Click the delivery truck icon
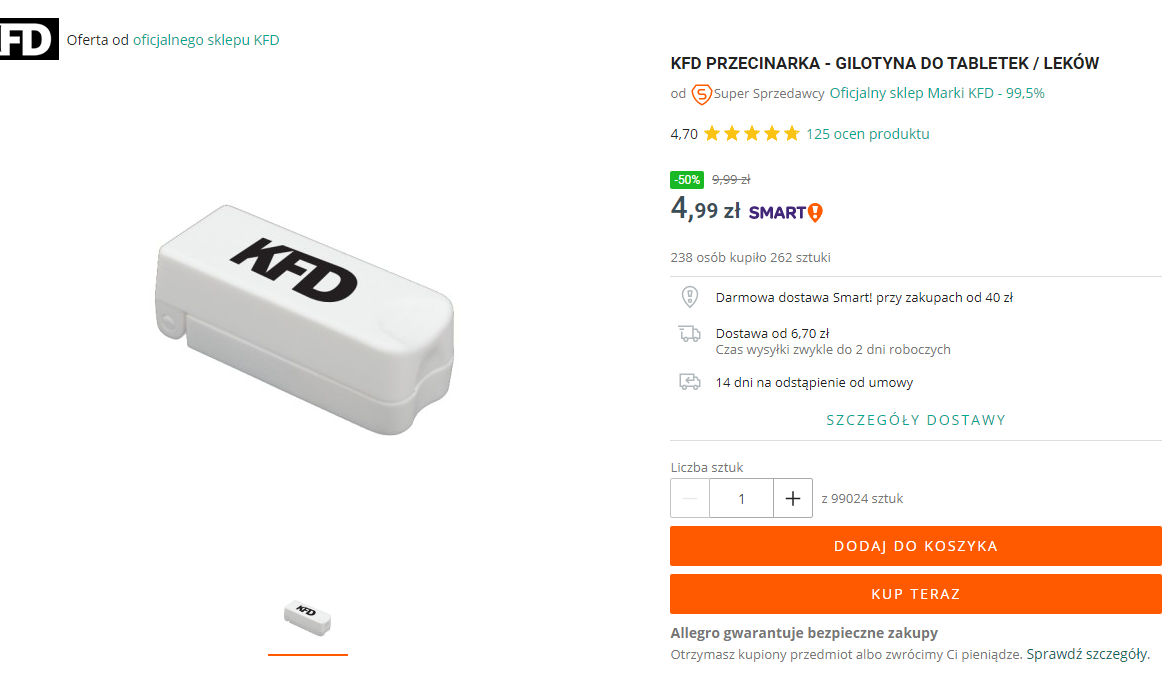 (689, 334)
